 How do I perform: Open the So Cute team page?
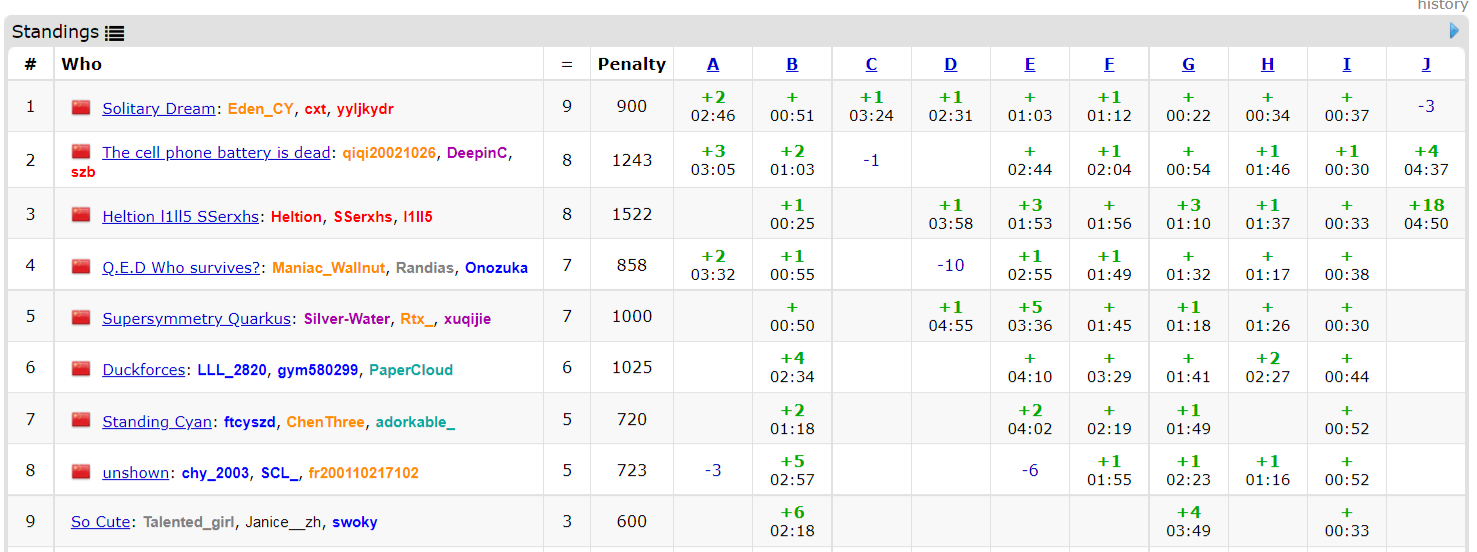100,522
